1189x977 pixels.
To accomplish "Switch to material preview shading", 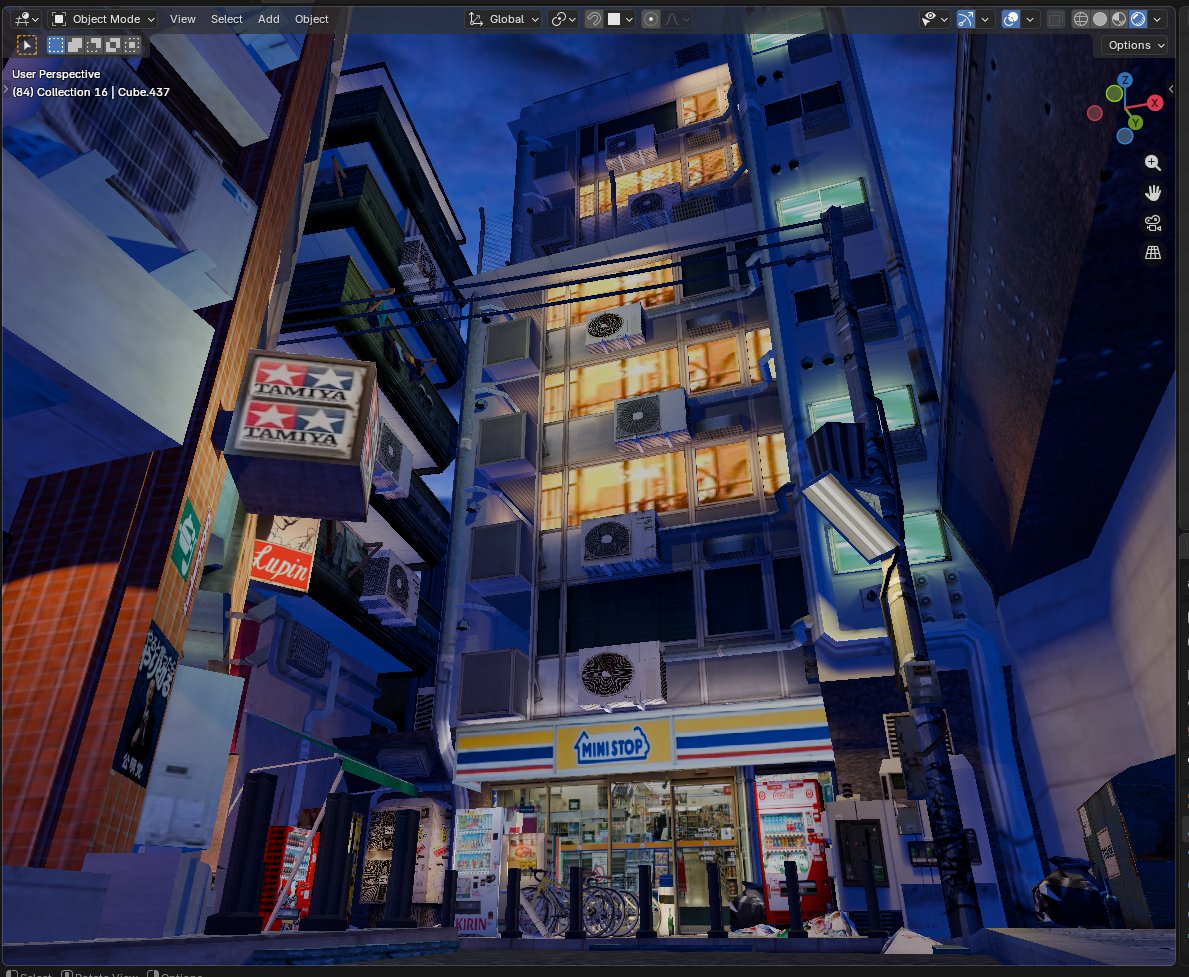I will pyautogui.click(x=1118, y=19).
